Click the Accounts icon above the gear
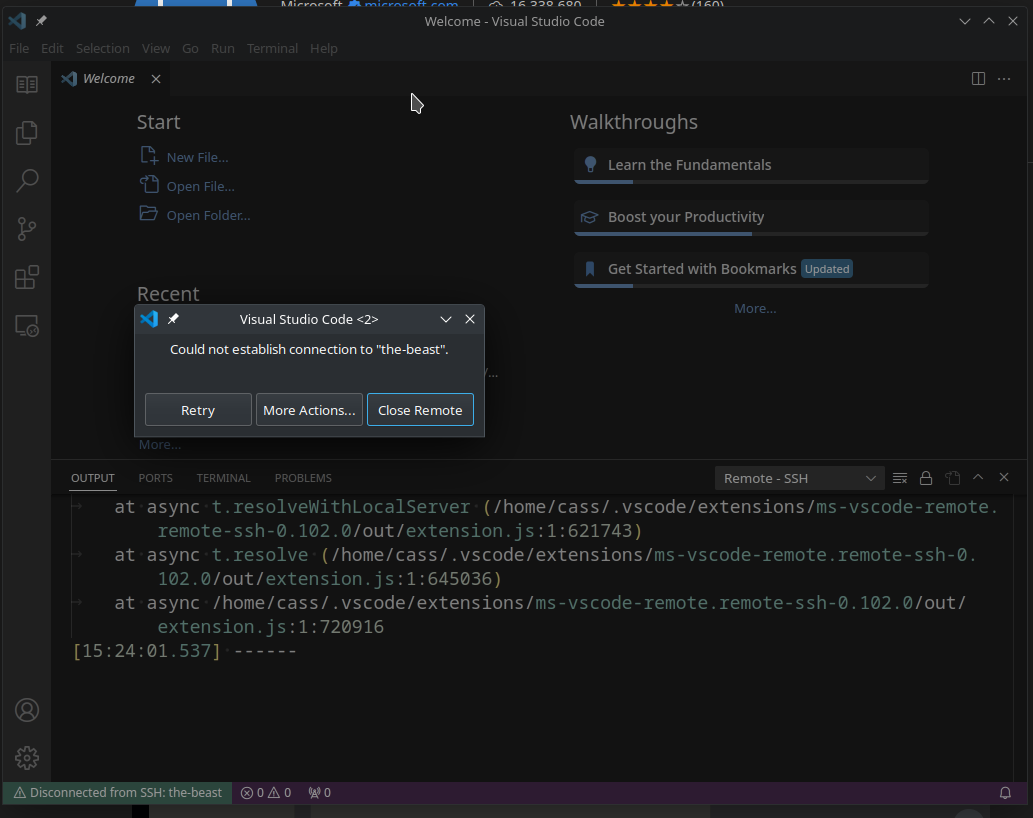Image resolution: width=1033 pixels, height=818 pixels. [x=26, y=710]
